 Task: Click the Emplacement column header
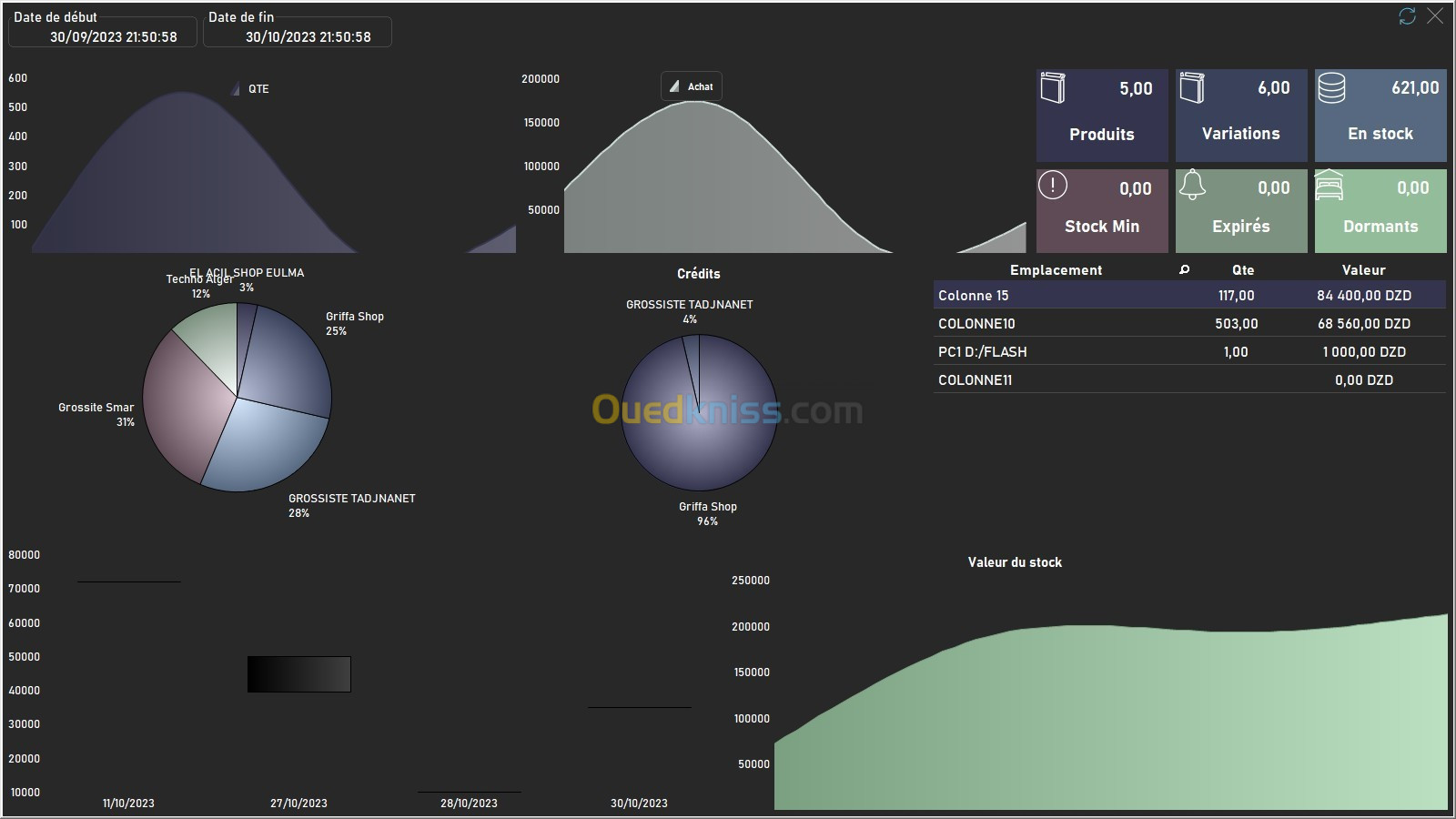click(x=1056, y=270)
